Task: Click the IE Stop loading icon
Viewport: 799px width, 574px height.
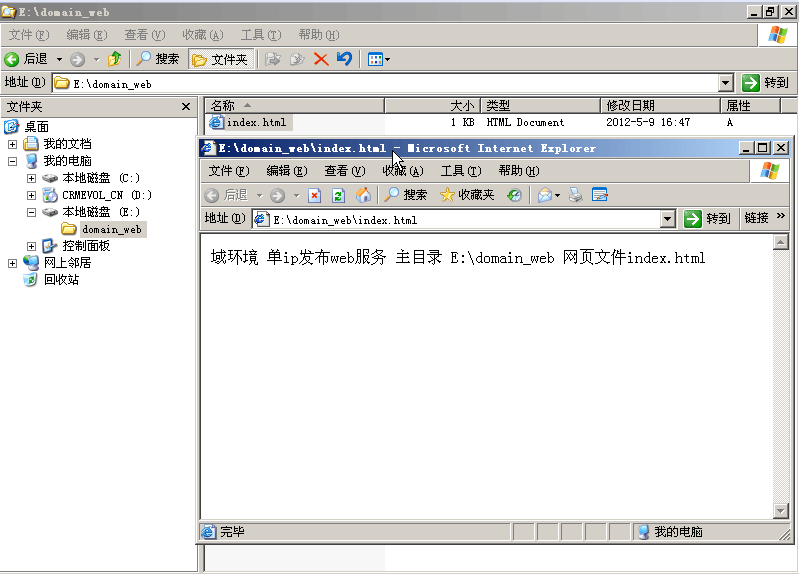Action: (x=314, y=195)
